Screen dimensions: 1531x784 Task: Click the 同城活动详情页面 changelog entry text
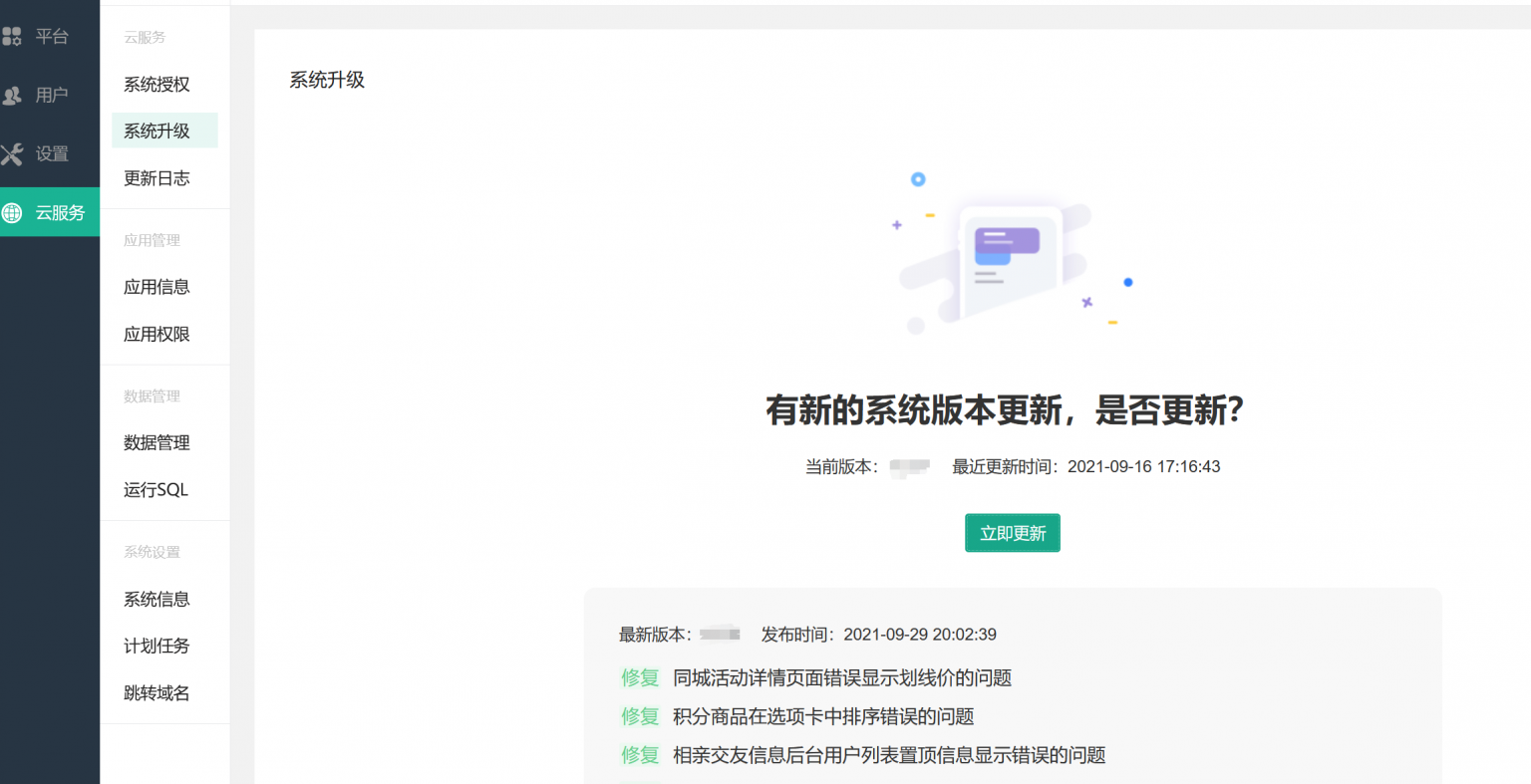pyautogui.click(x=842, y=678)
